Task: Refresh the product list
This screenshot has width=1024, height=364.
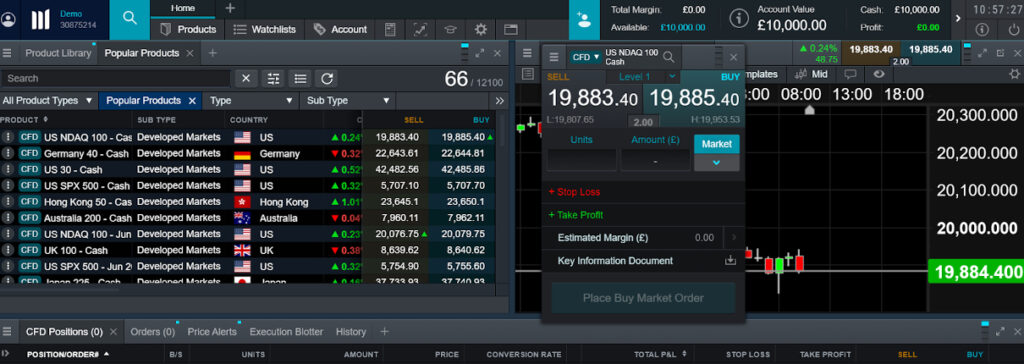Action: (327, 78)
